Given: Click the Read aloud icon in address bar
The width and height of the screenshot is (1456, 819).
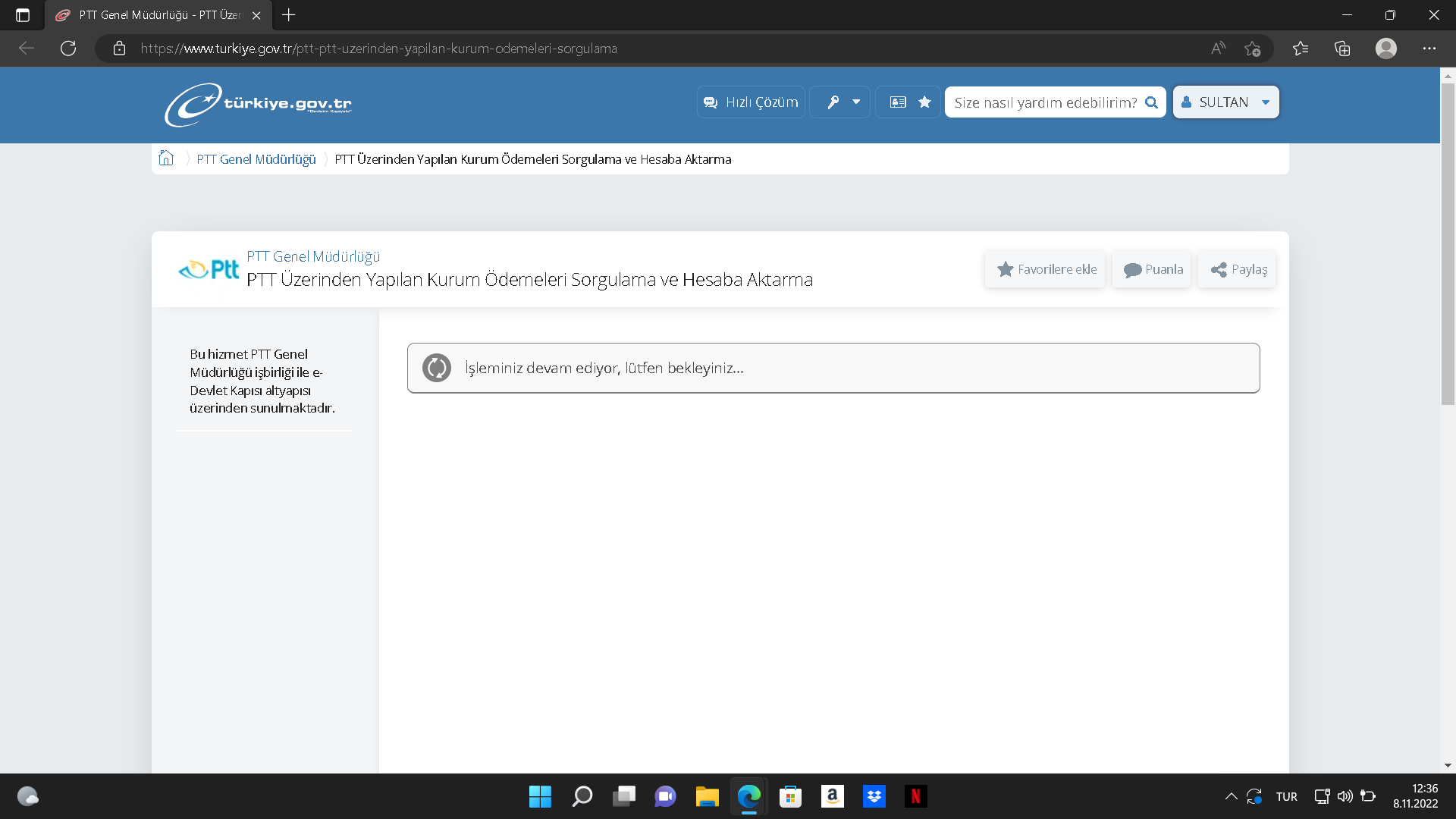Looking at the screenshot, I should (1218, 49).
